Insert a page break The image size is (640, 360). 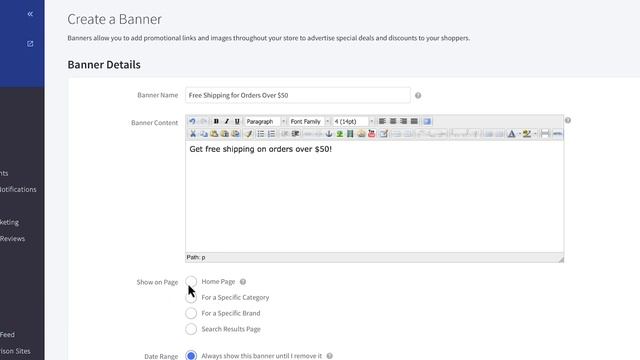[x=545, y=133]
